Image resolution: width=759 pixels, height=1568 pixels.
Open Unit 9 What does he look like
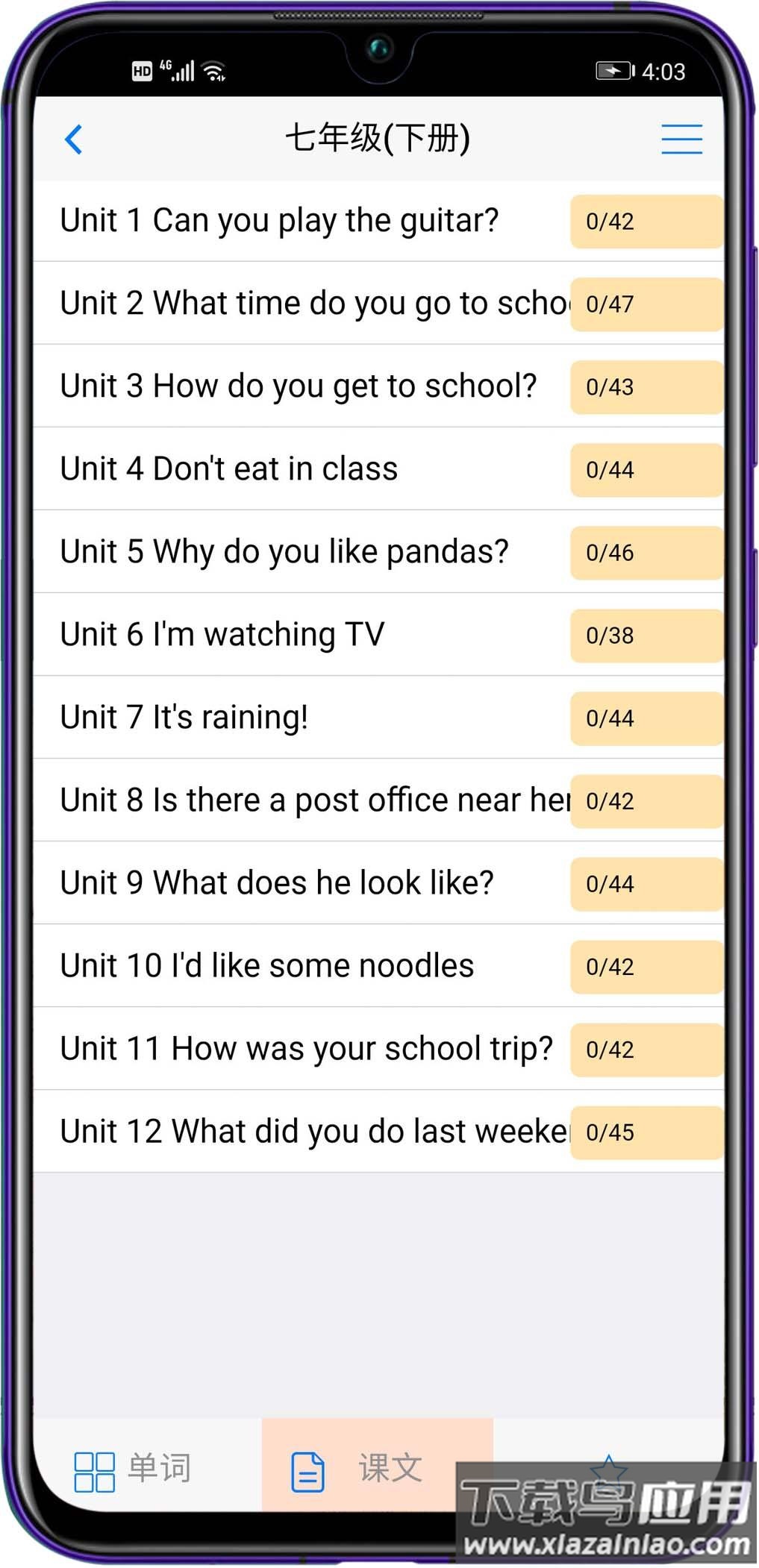point(277,883)
